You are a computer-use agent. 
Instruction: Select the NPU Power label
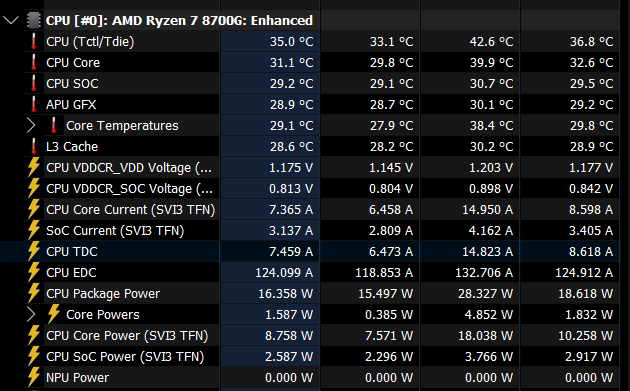click(77, 378)
